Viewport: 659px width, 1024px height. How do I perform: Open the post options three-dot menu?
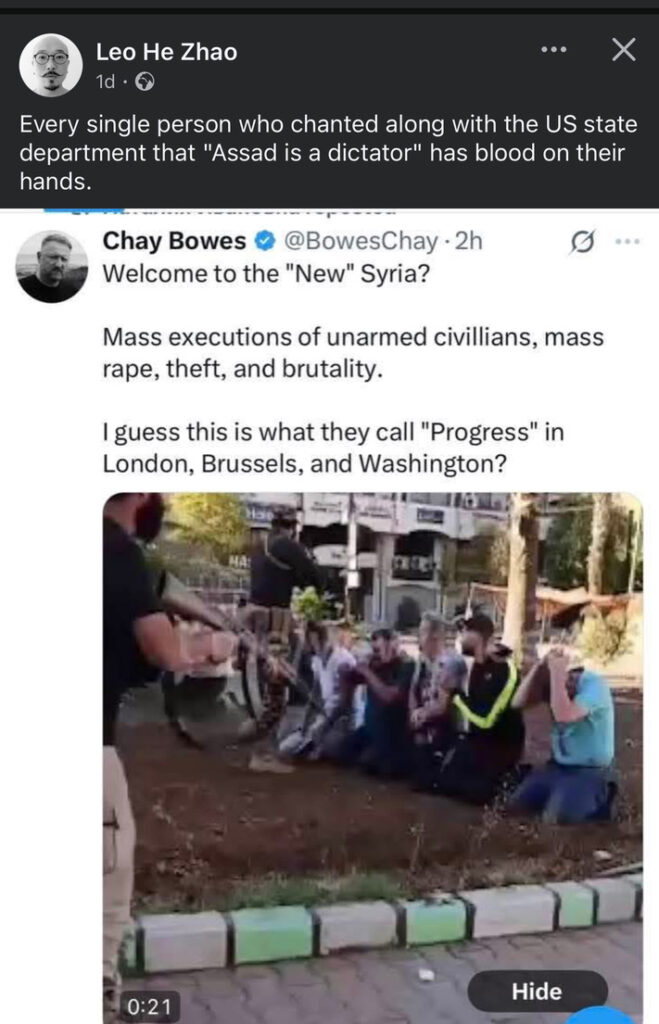click(554, 50)
